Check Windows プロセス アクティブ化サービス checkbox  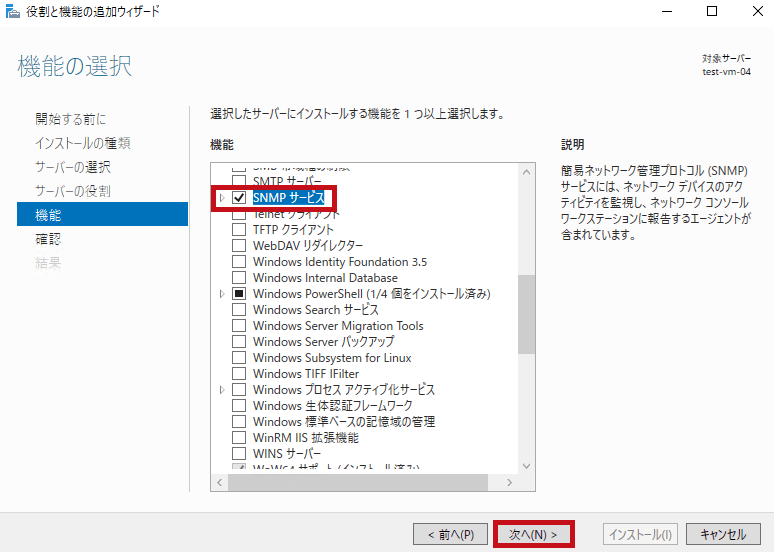pyautogui.click(x=239, y=390)
